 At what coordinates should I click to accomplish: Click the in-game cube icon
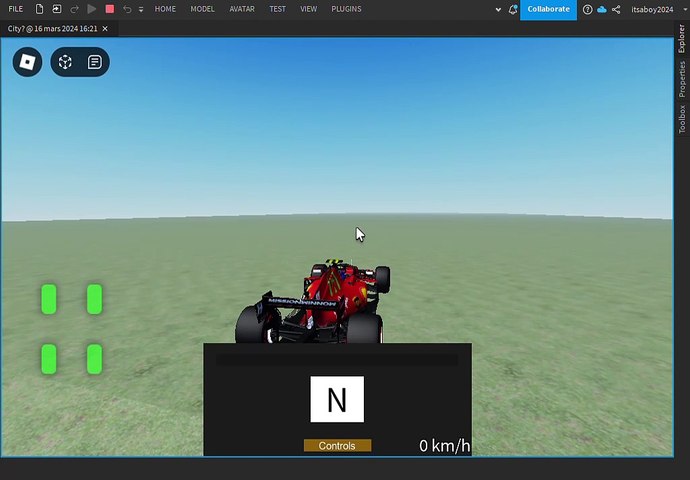coord(65,62)
